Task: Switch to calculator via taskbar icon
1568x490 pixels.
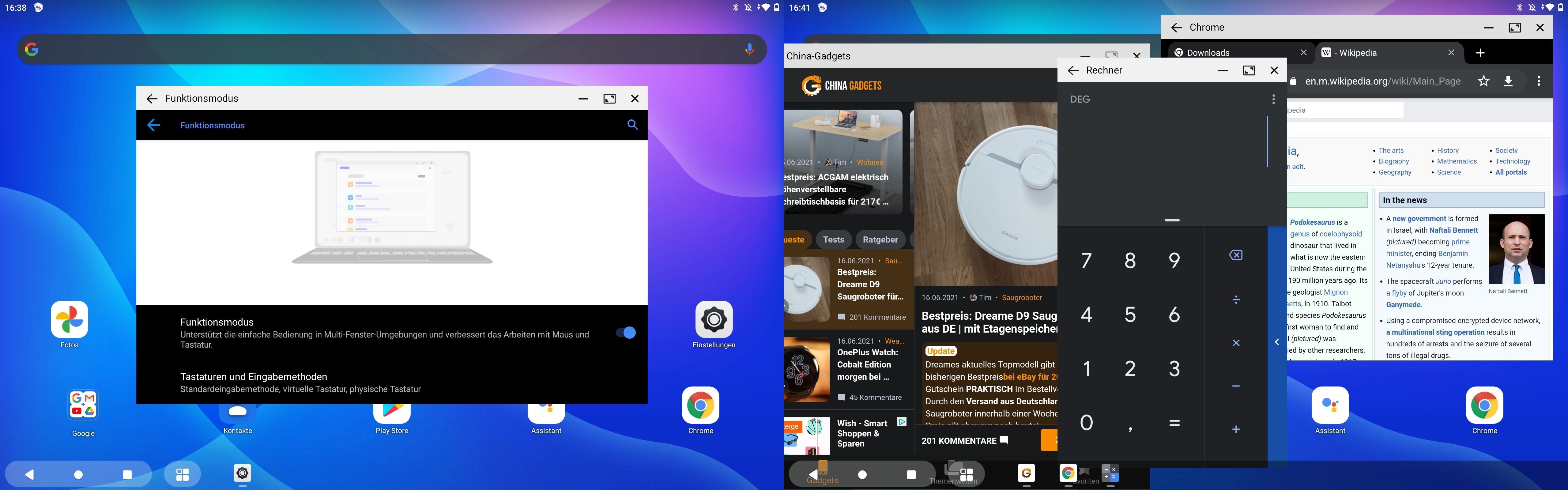Action: (1110, 473)
